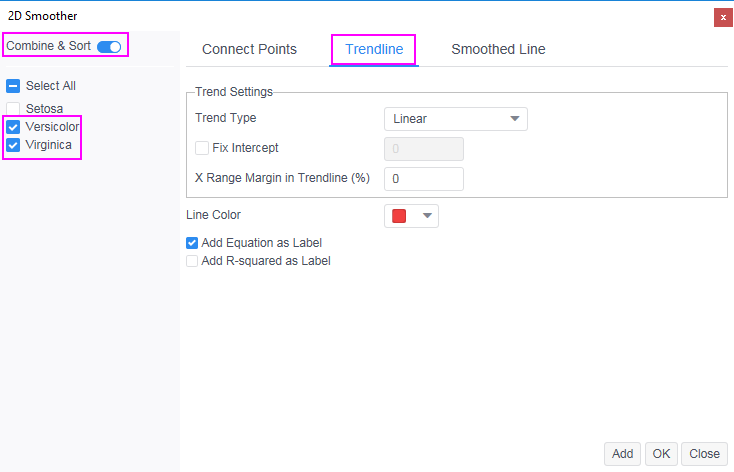Open the Smoothed Line tab
Screen dimensions: 734x472
[x=498, y=49]
